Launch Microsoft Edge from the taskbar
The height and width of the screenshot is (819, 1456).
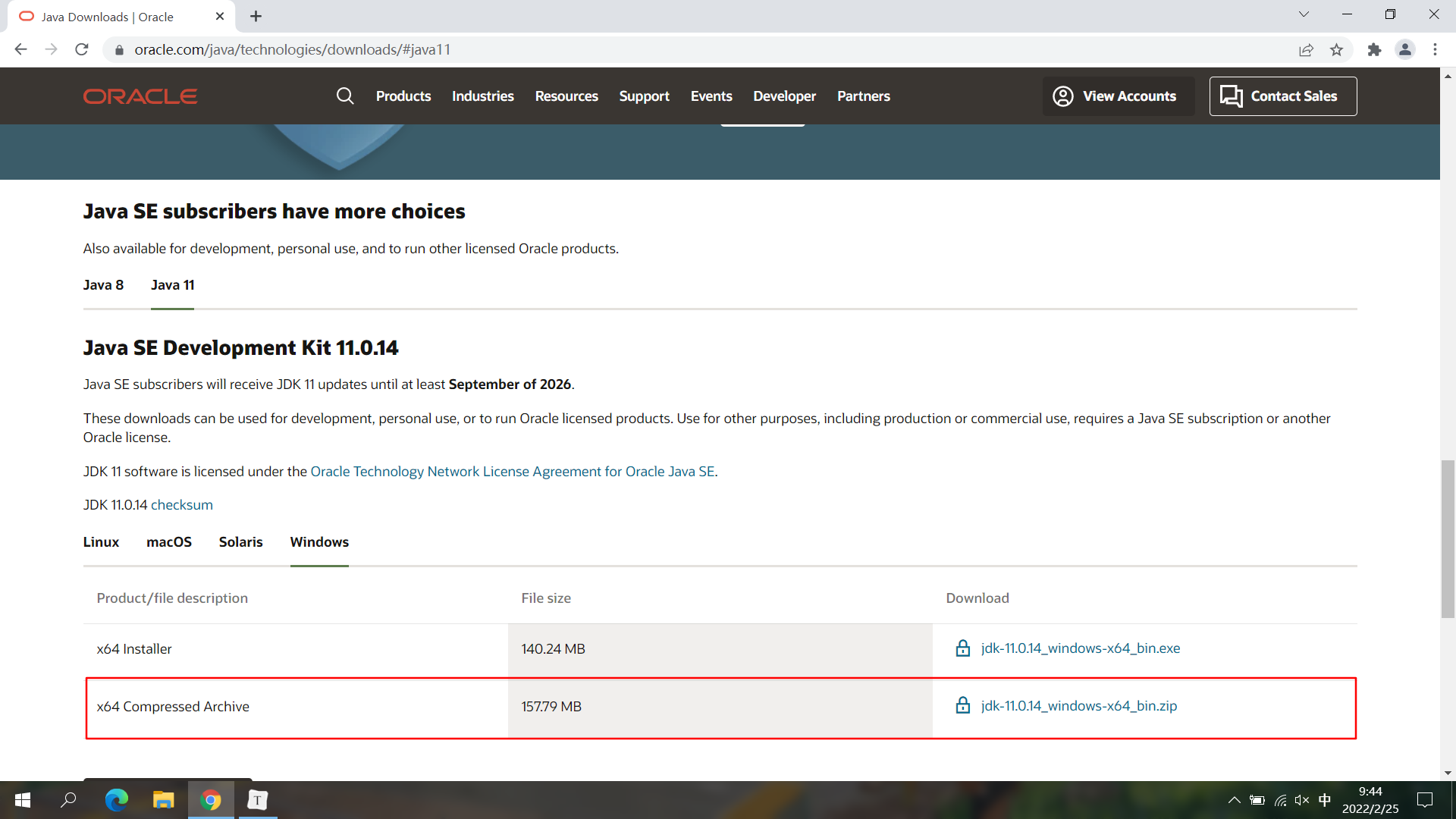pyautogui.click(x=116, y=800)
